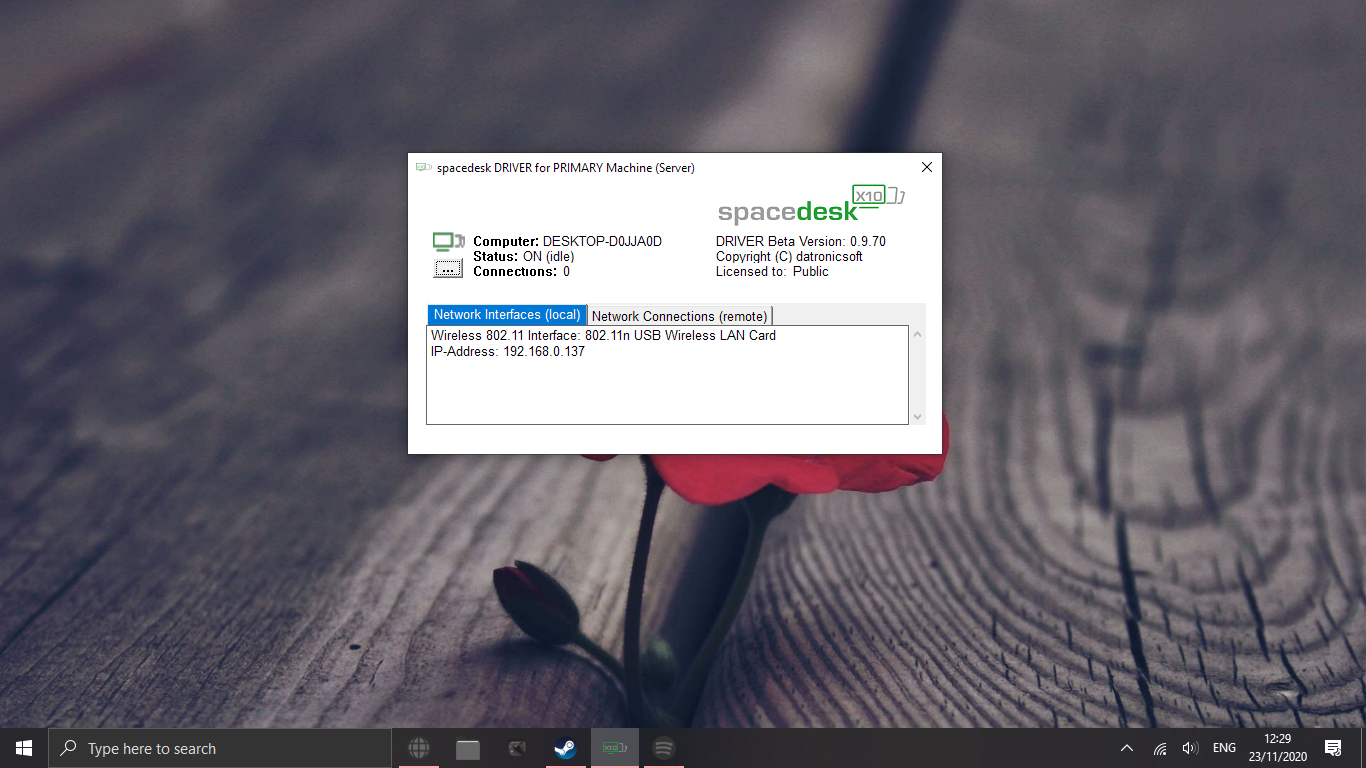Show hidden system tray icons

[1127, 748]
